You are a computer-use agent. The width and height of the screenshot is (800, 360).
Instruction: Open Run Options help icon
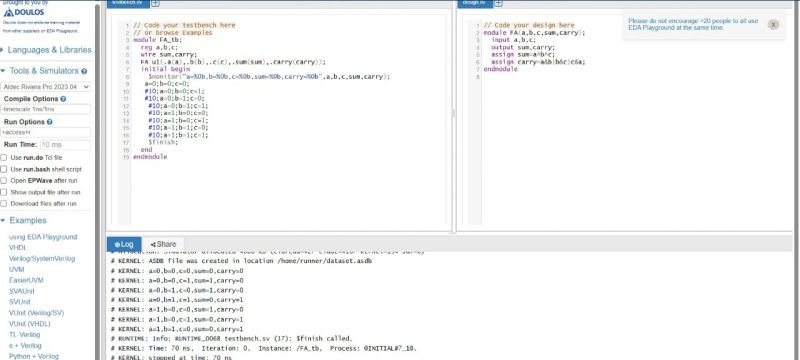coord(49,122)
